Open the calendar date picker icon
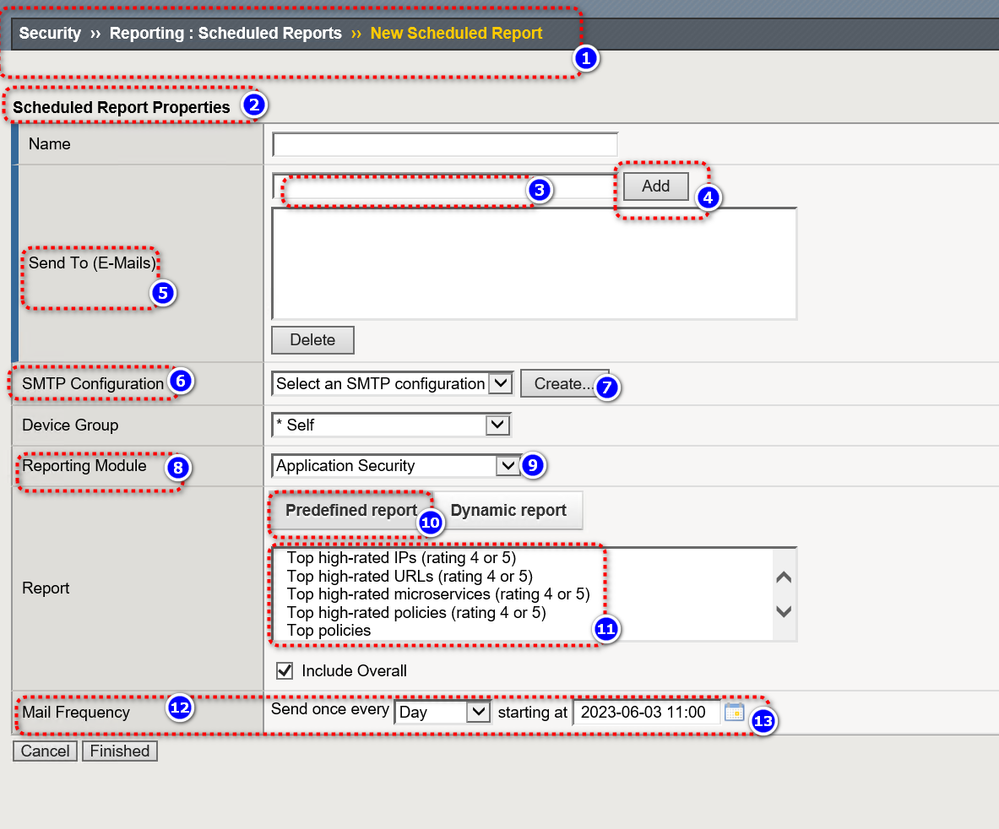Viewport: 999px width, 829px height. click(x=734, y=712)
